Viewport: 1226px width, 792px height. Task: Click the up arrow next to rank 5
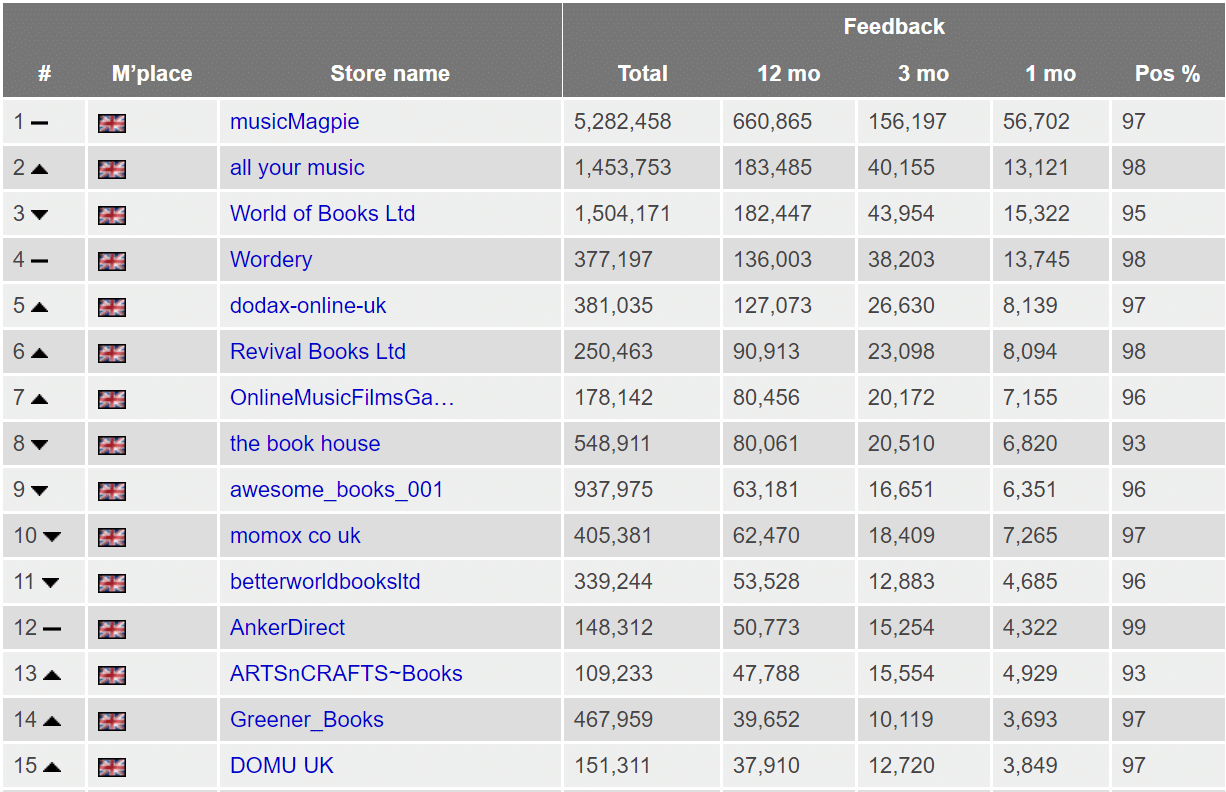point(39,307)
